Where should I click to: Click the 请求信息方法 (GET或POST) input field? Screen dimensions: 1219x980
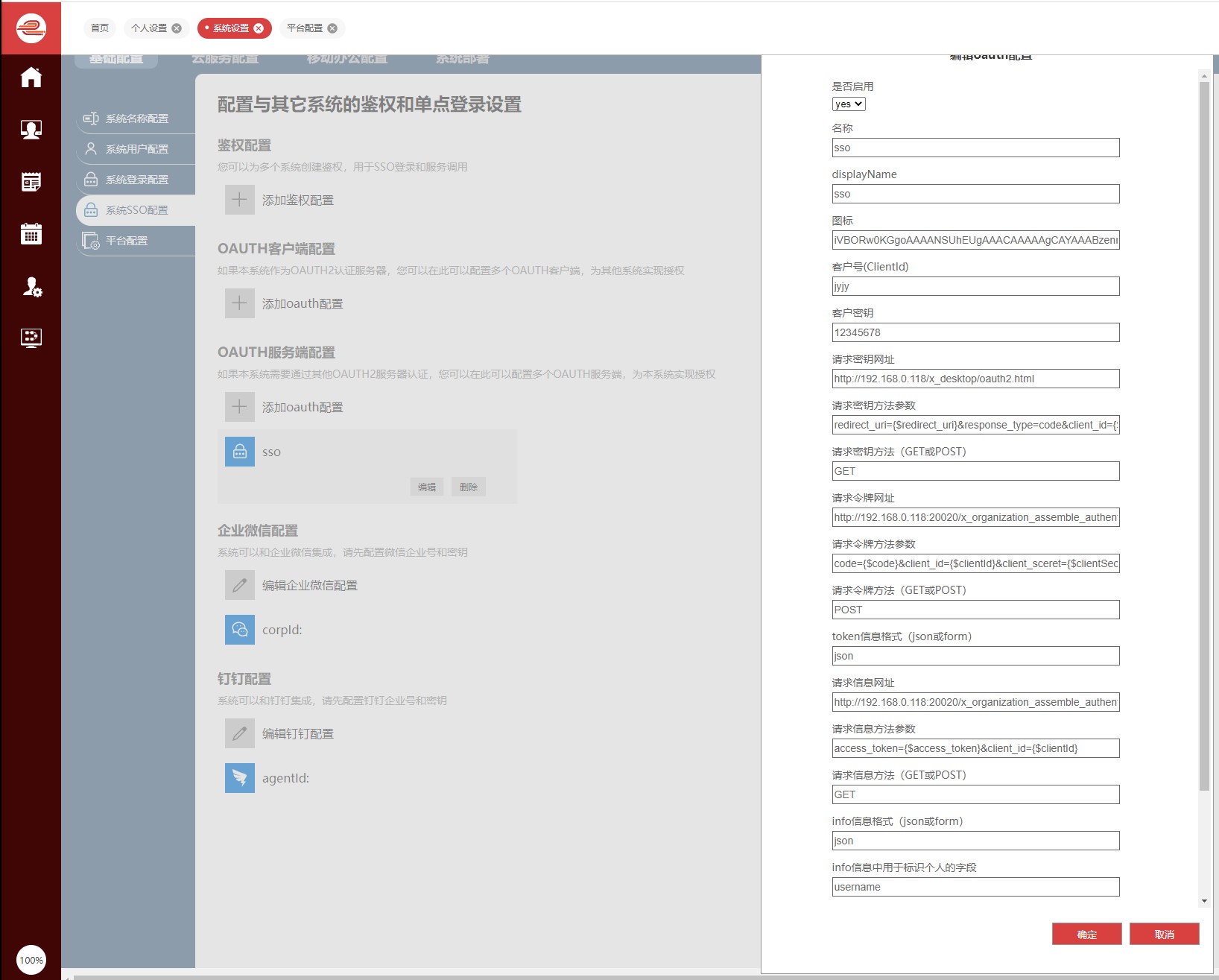(x=975, y=794)
